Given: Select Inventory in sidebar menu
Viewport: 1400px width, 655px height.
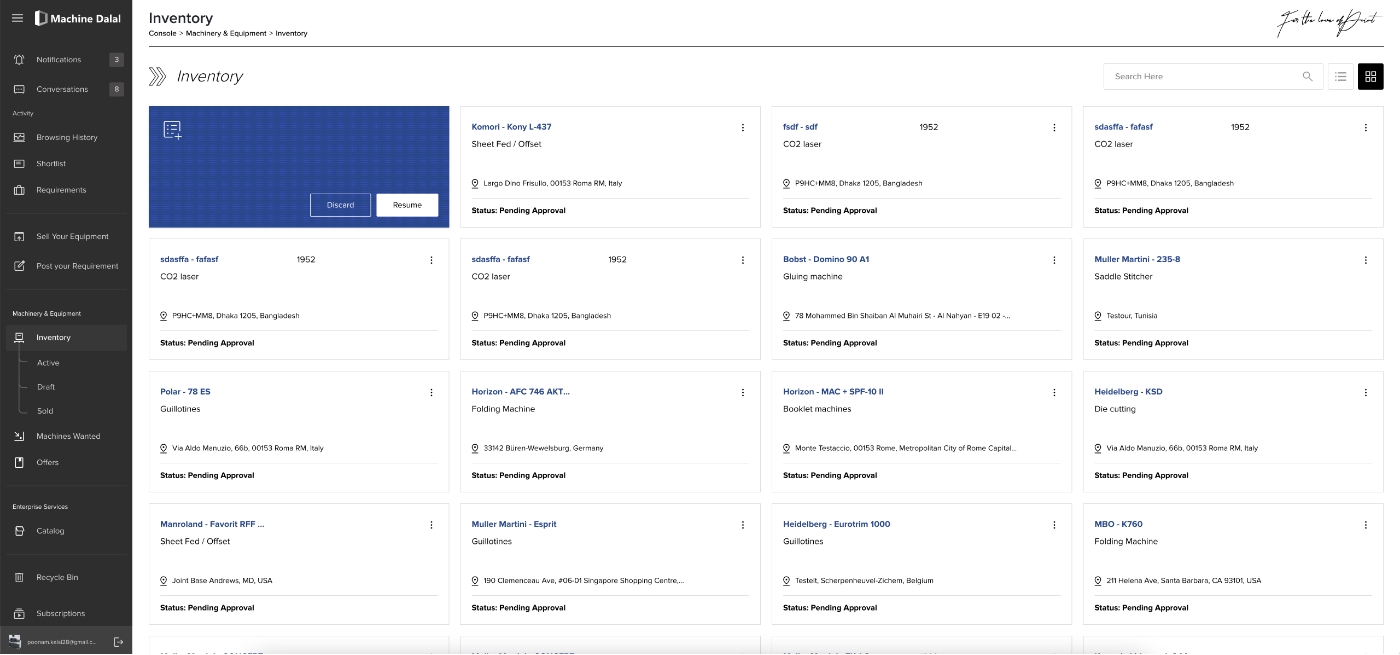Looking at the screenshot, I should pyautogui.click(x=65, y=338).
